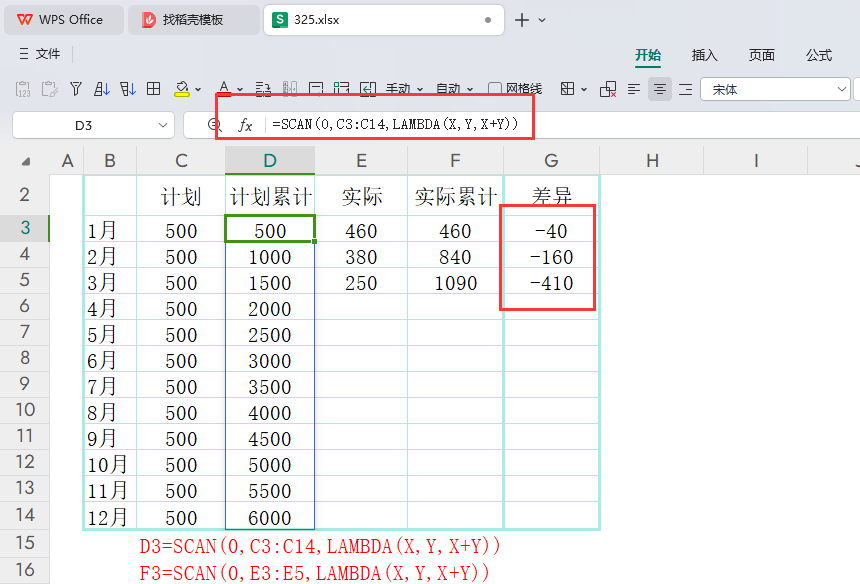The width and height of the screenshot is (860, 584).
Task: Select column D header
Action: [x=270, y=161]
